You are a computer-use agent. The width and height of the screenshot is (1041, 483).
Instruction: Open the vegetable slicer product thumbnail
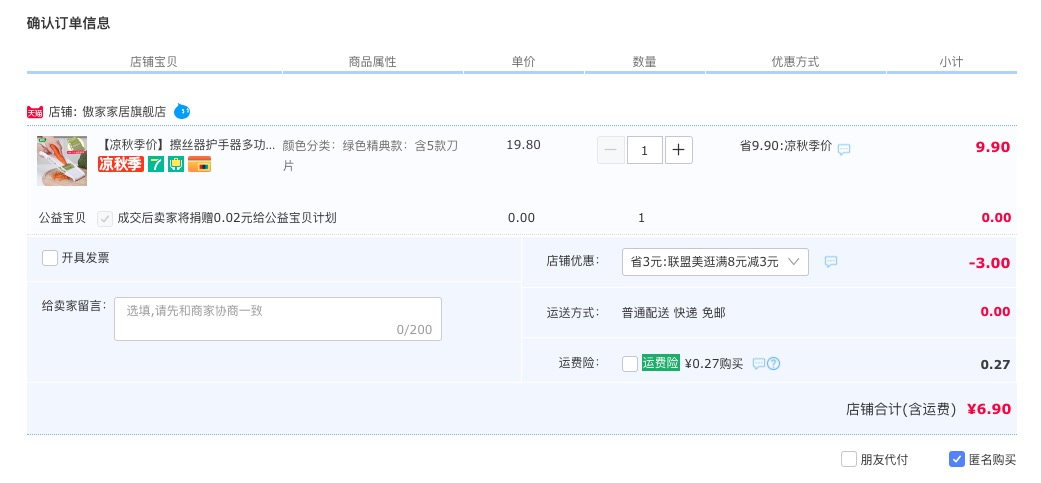(x=62, y=161)
